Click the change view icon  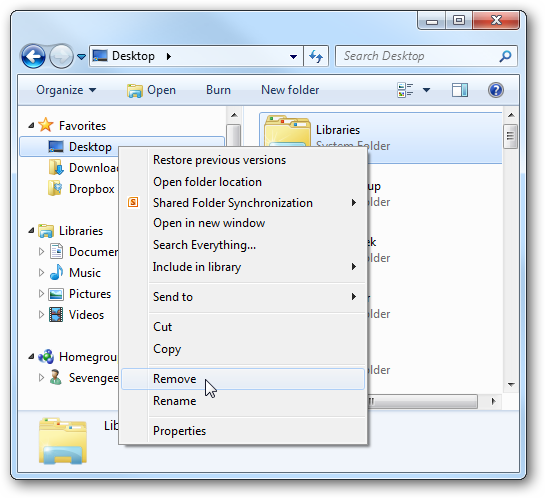click(x=405, y=90)
